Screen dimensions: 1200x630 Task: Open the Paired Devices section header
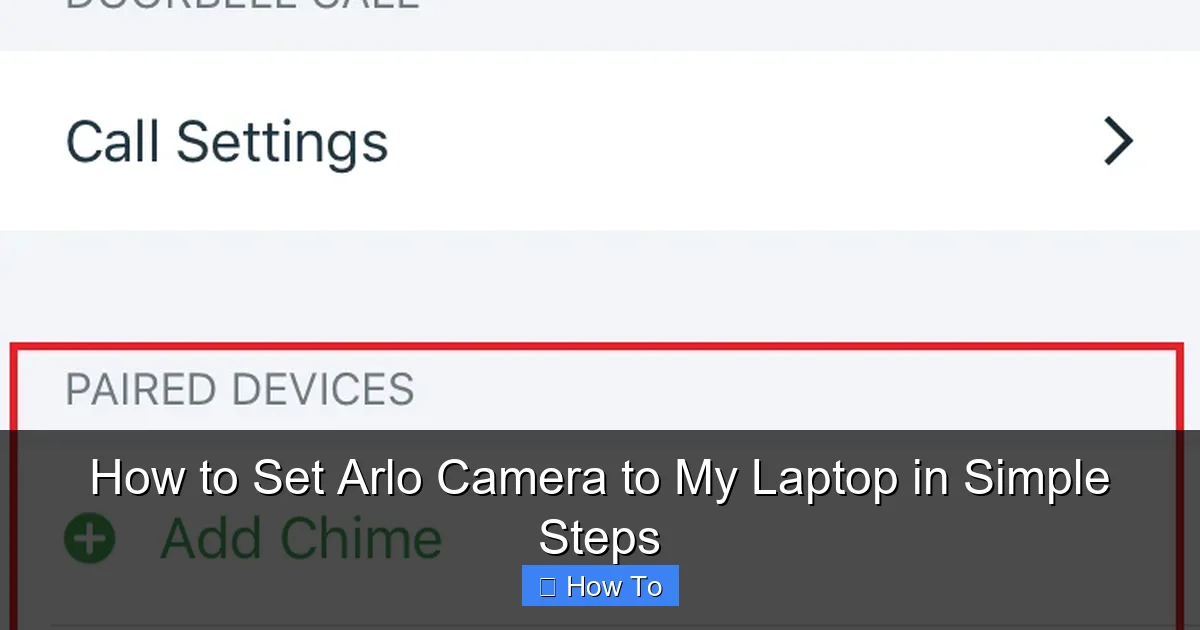(240, 390)
